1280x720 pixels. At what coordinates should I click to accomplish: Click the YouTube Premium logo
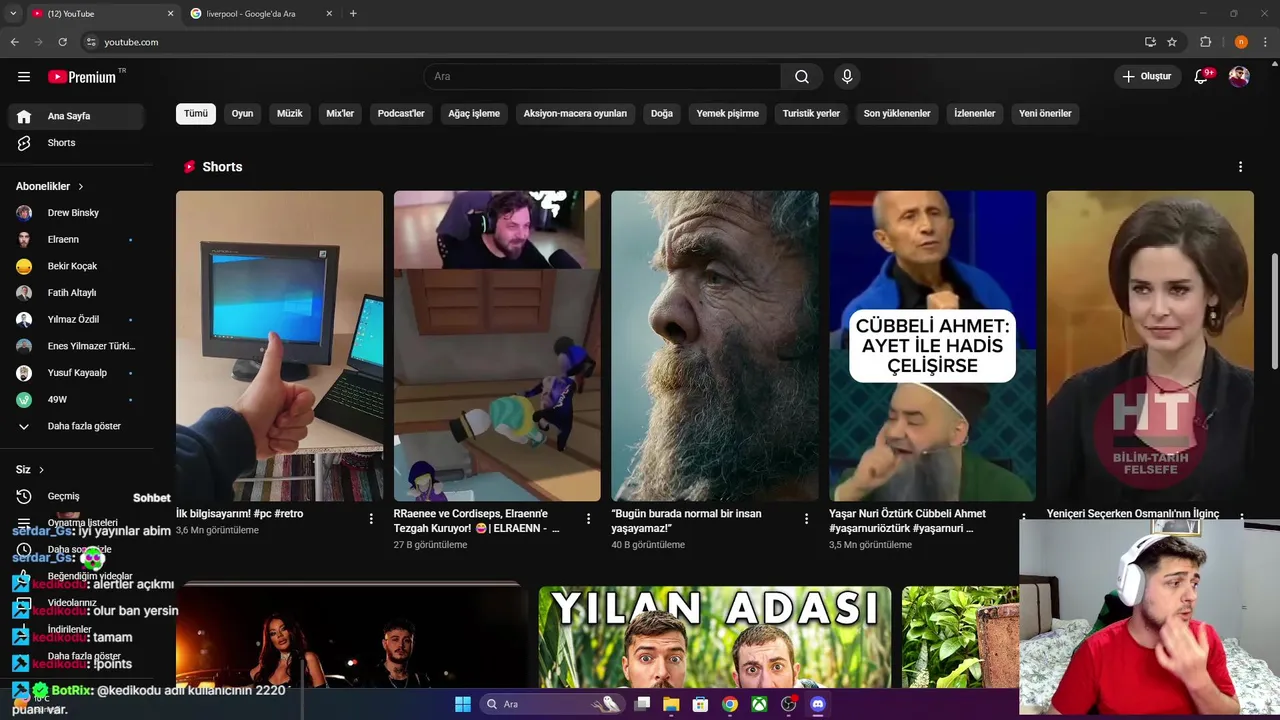click(x=82, y=77)
